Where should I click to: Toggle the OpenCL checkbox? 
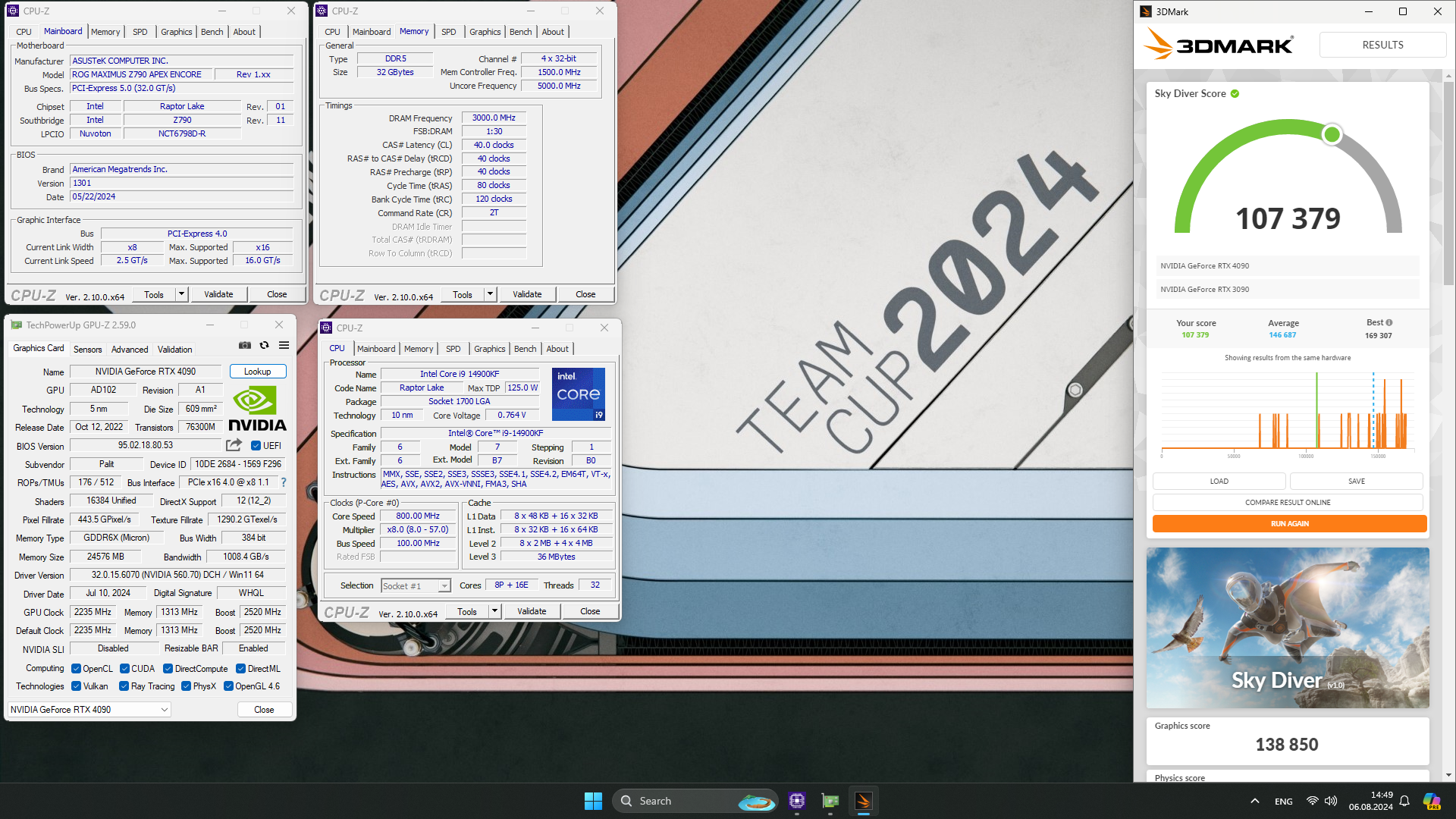click(76, 669)
